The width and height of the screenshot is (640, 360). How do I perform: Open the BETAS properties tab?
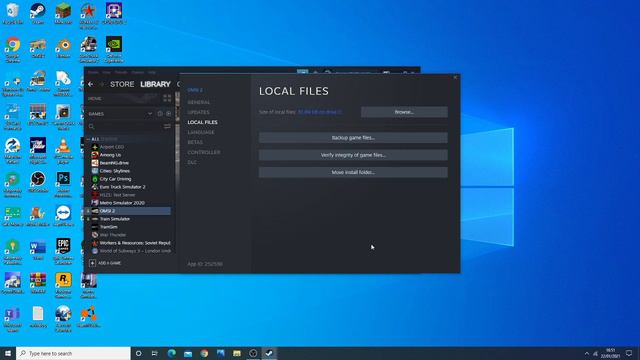195,142
